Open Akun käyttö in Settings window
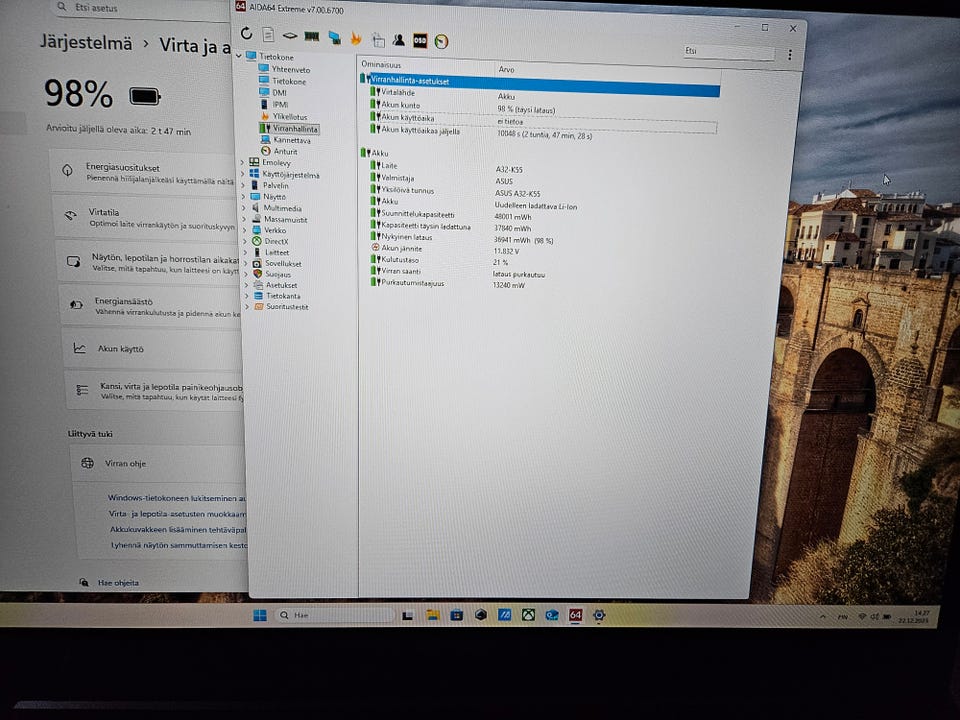 [x=154, y=348]
